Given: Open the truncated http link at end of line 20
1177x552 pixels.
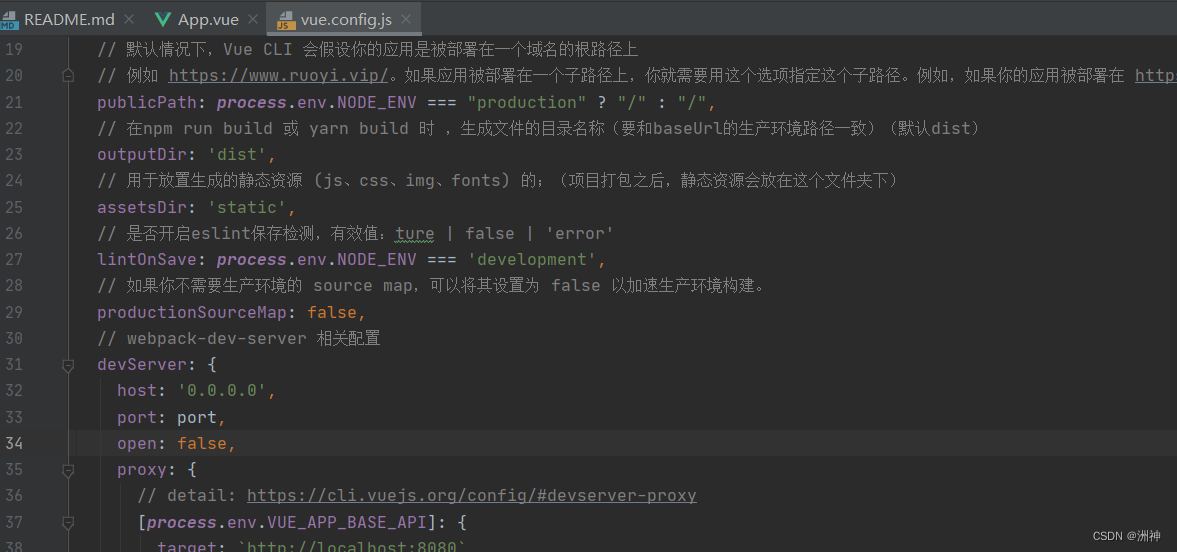Looking at the screenshot, I should [x=1155, y=75].
